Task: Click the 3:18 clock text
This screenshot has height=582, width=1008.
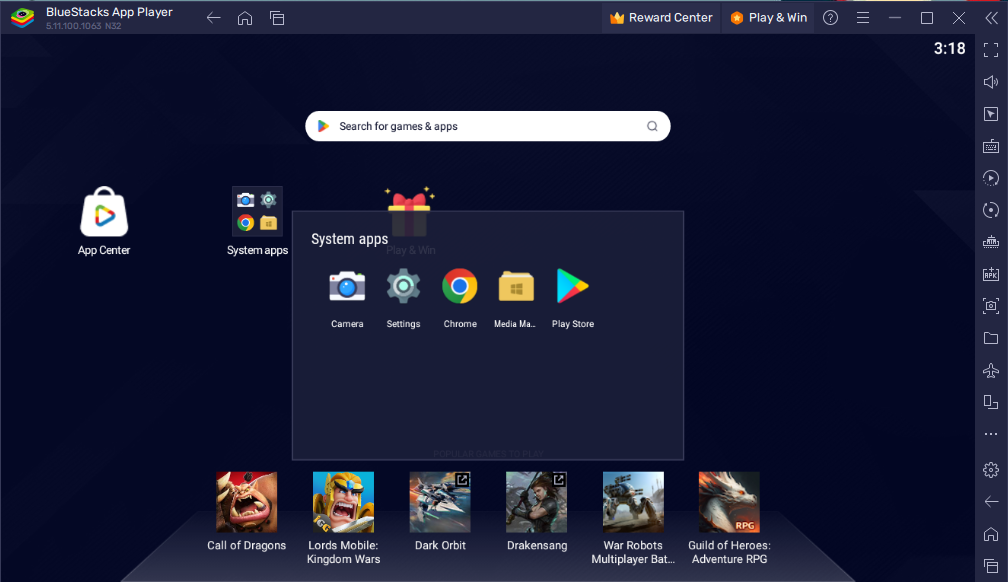Action: click(x=950, y=49)
